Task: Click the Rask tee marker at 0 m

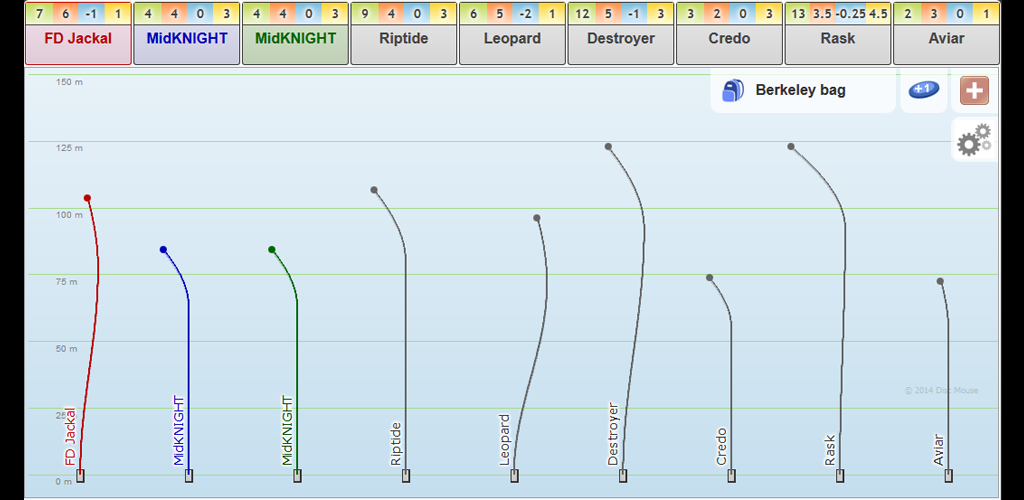Action: coord(839,476)
